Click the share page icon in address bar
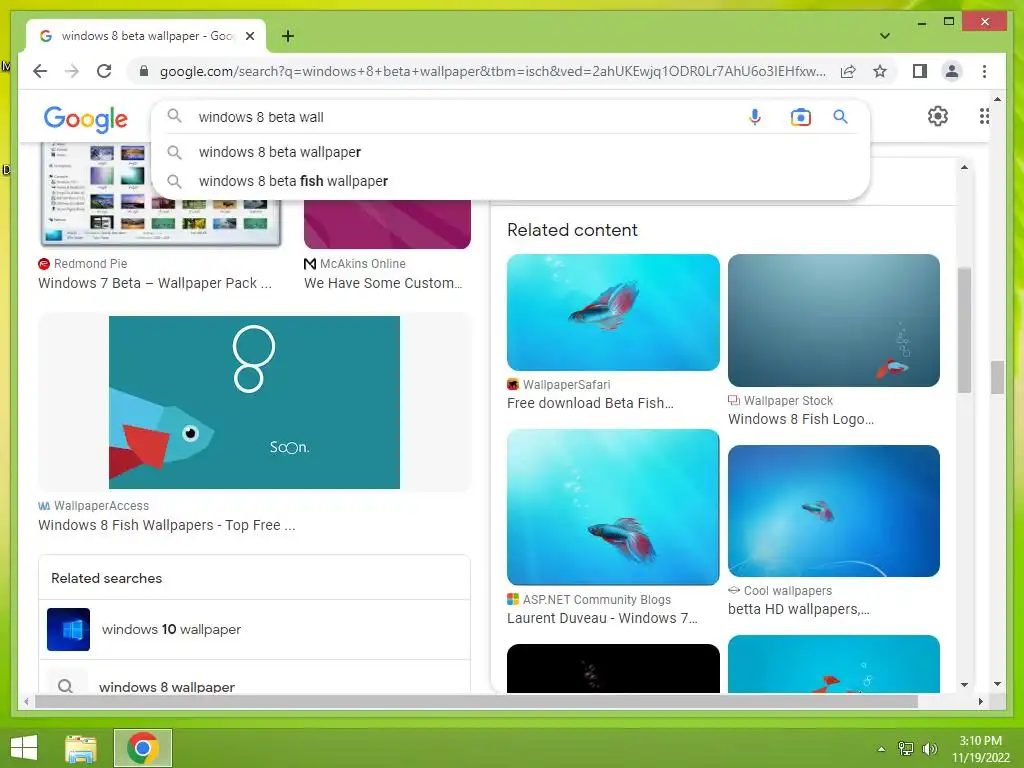This screenshot has width=1024, height=768. (848, 71)
